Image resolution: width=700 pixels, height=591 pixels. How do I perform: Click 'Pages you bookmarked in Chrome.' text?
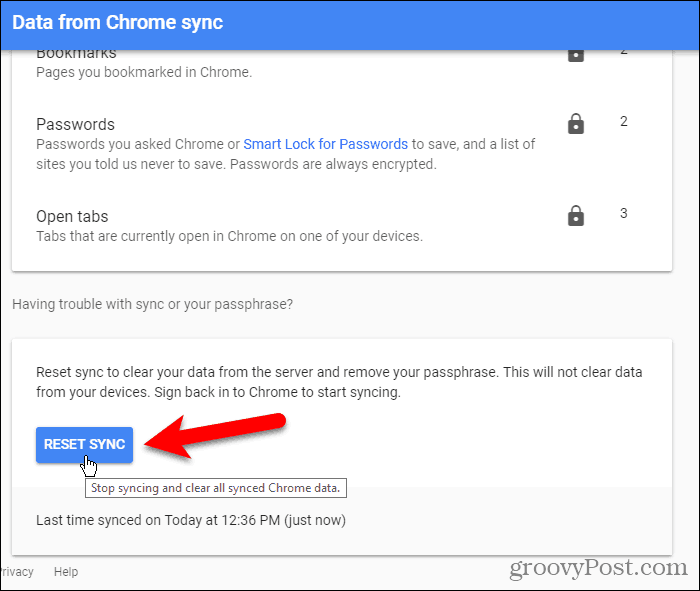(144, 72)
